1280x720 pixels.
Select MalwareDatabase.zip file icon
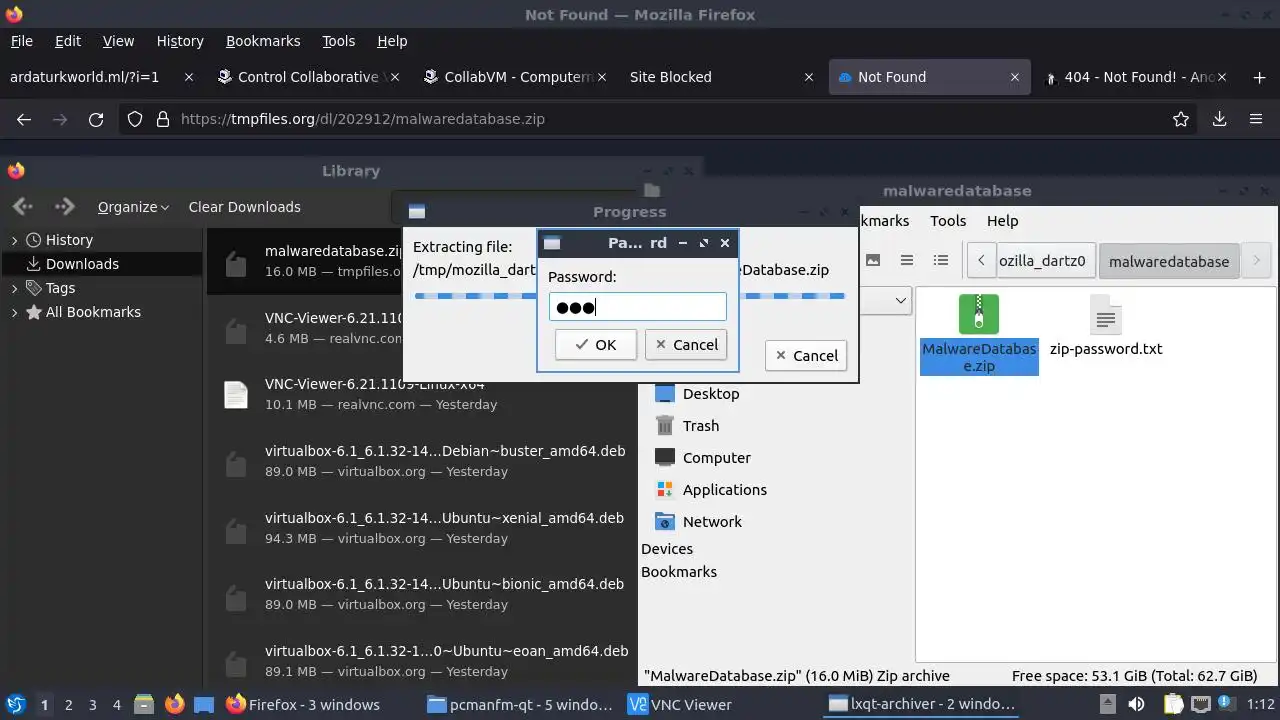(979, 334)
